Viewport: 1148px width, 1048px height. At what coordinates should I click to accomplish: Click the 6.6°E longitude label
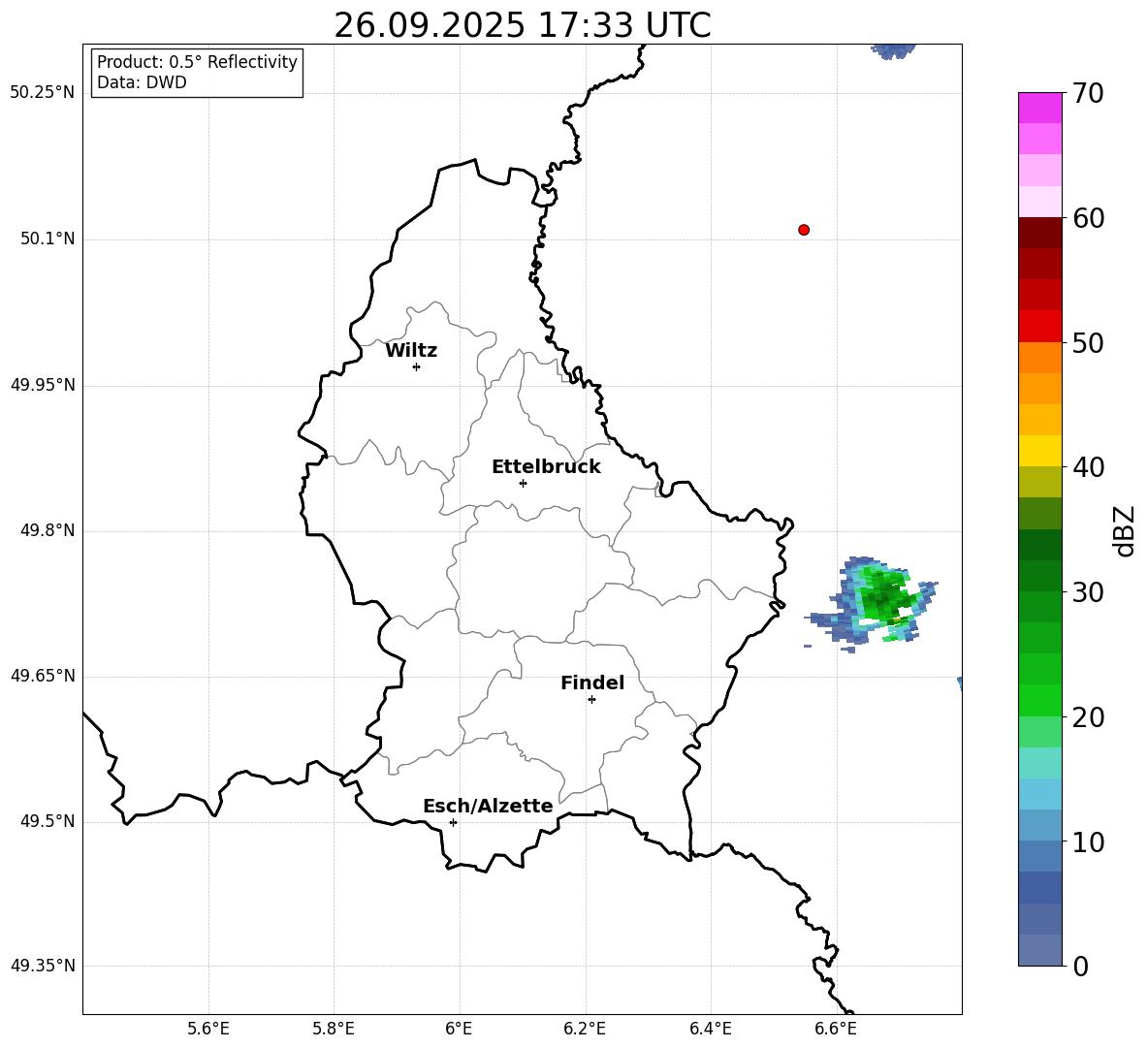click(x=836, y=1029)
